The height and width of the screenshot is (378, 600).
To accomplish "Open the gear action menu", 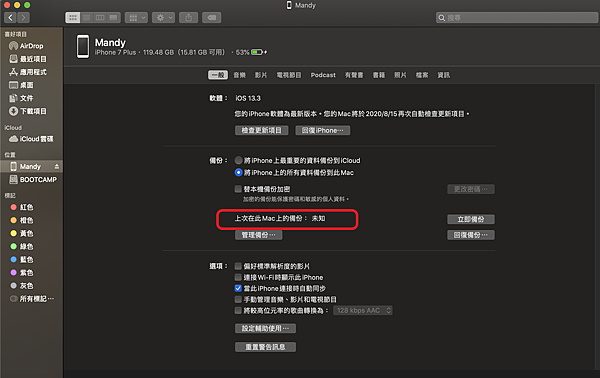I will point(163,18).
